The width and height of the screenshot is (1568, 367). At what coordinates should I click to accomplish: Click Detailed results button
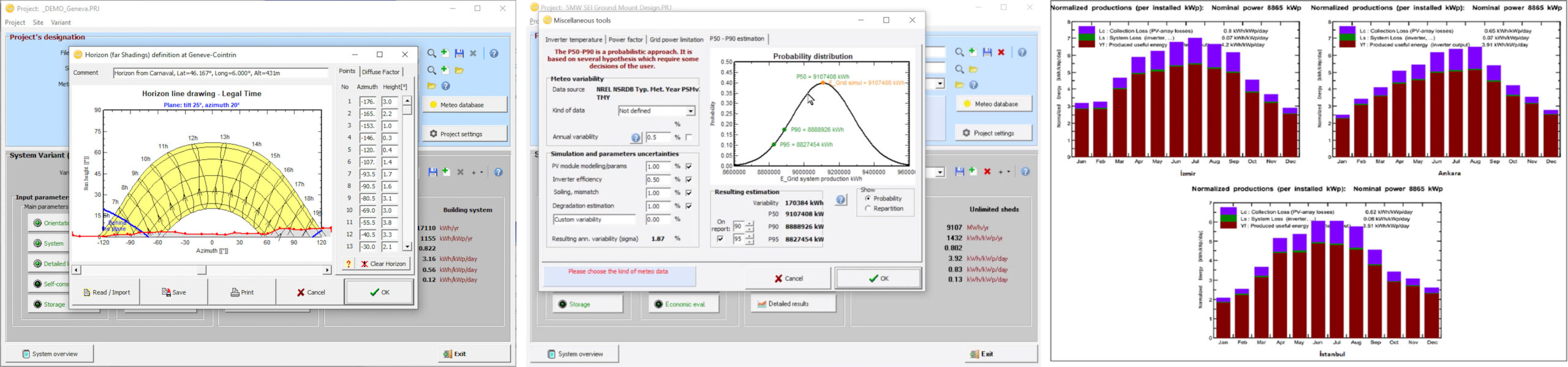click(x=793, y=304)
